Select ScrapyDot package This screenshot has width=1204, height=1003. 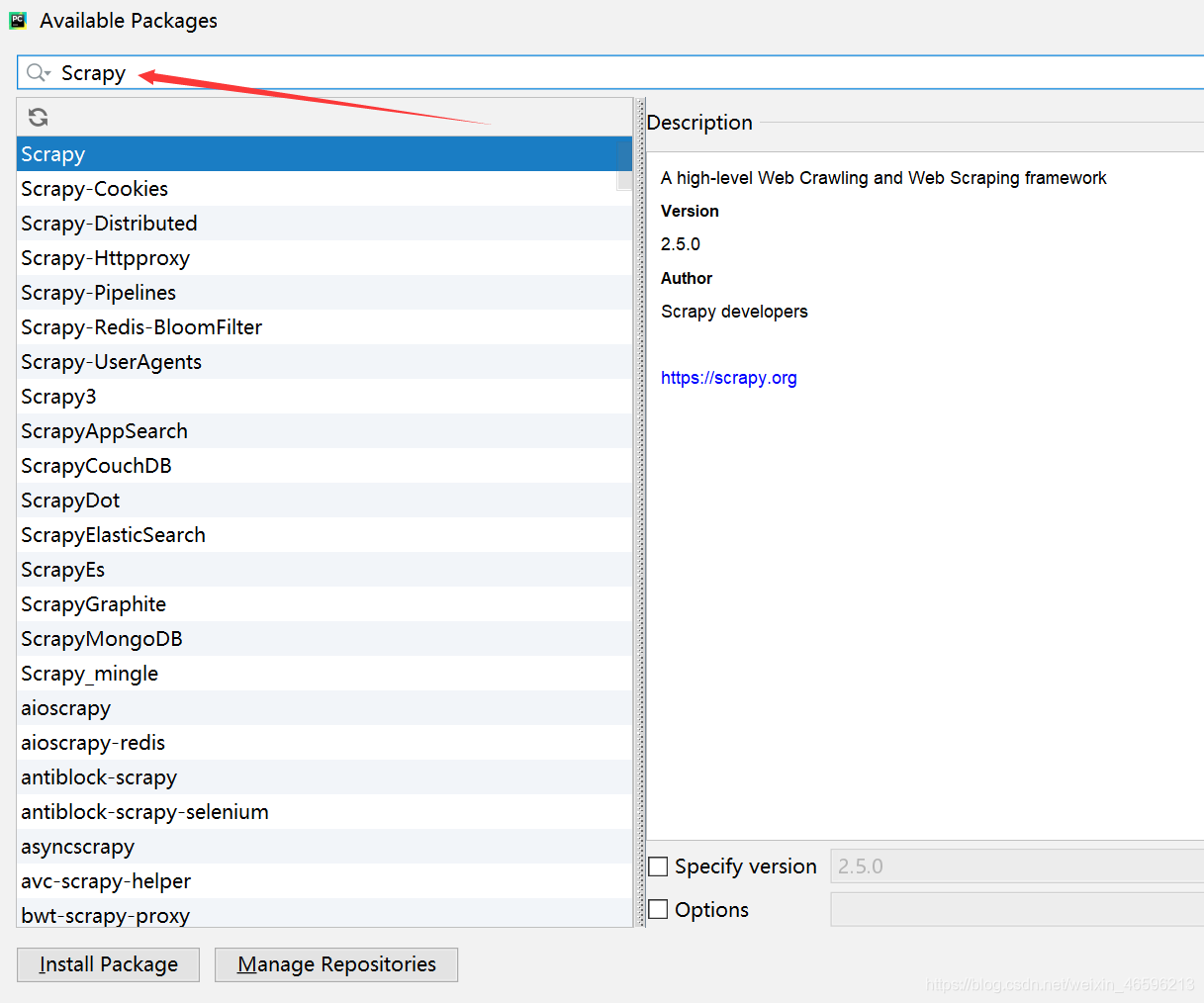click(324, 501)
